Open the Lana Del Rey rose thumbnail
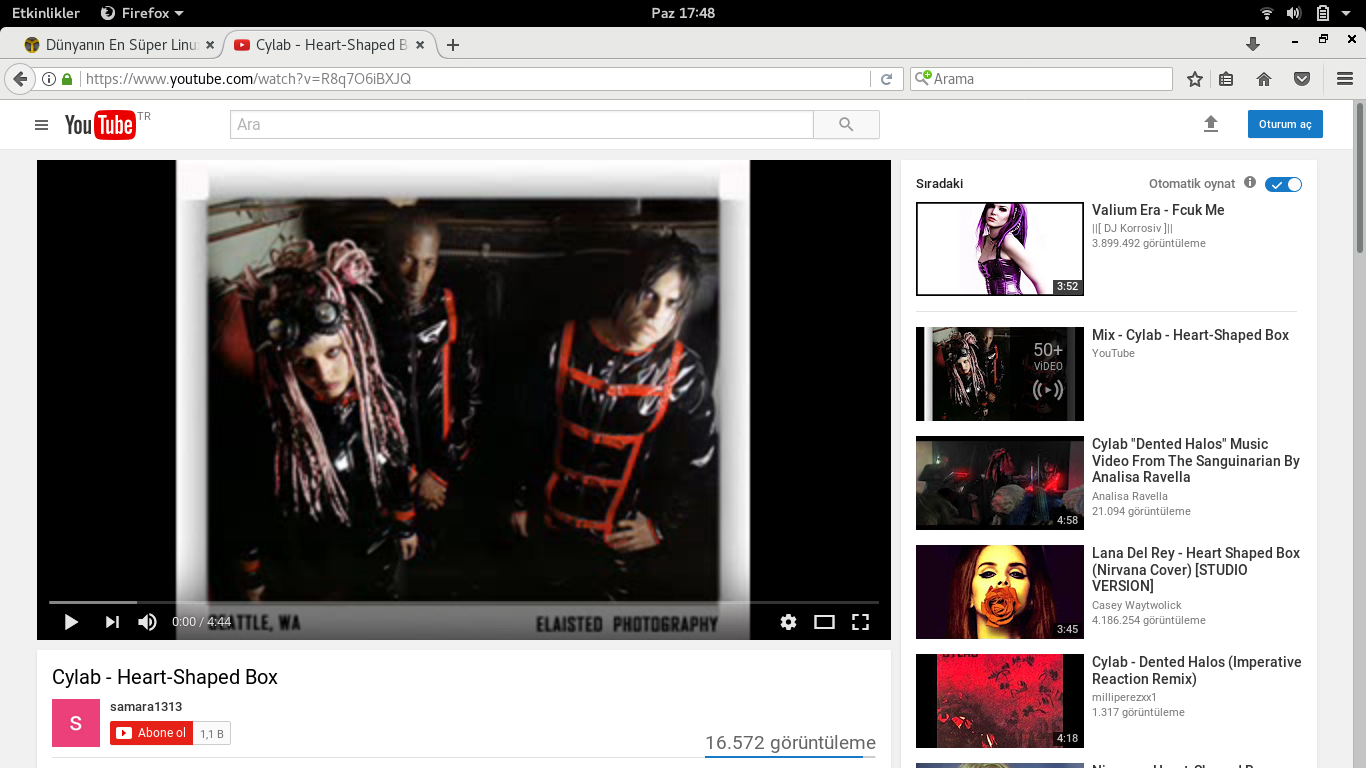 tap(1000, 592)
